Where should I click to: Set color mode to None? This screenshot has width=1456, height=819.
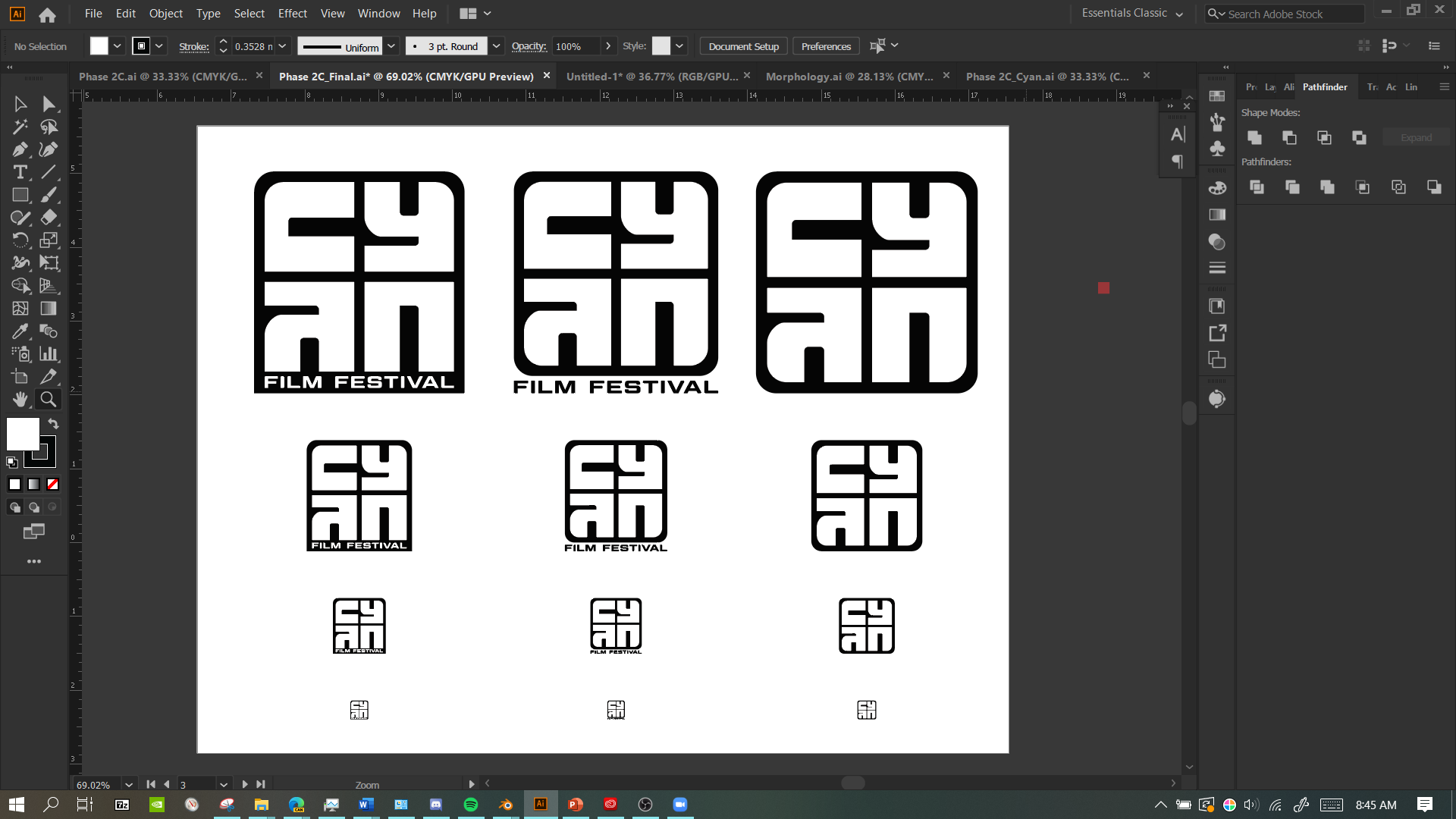tap(52, 484)
